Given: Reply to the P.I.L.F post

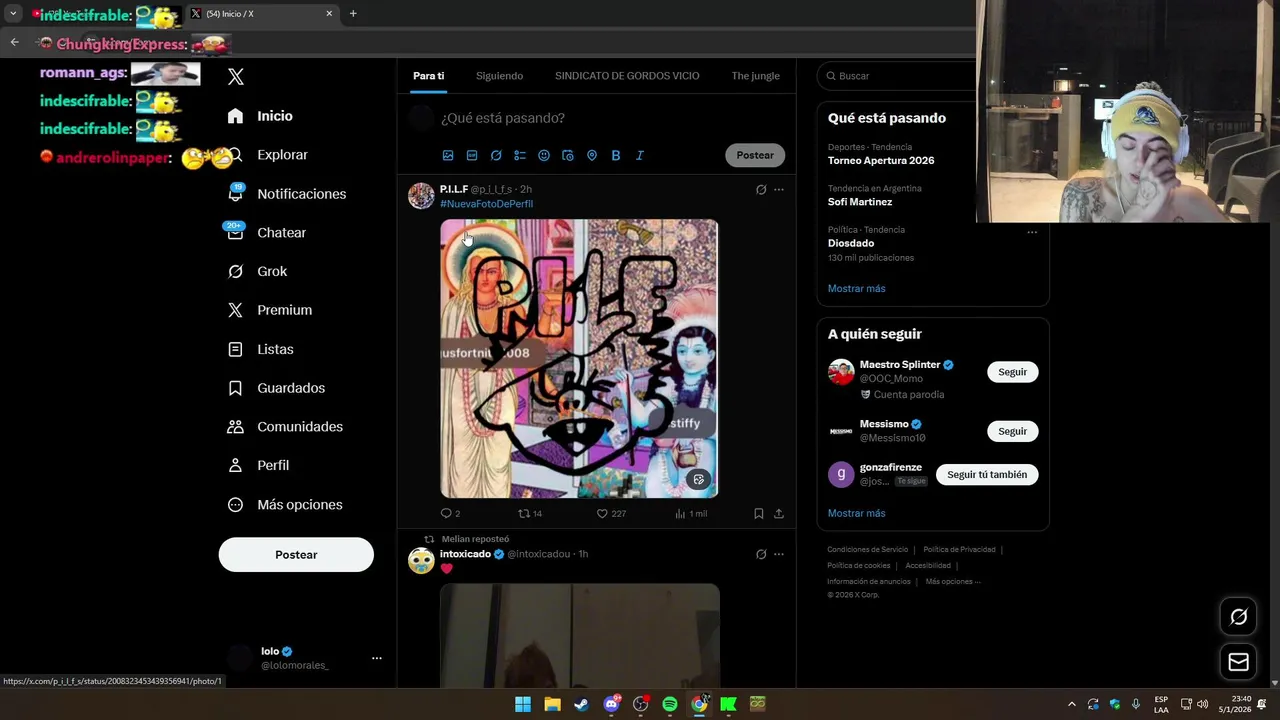Looking at the screenshot, I should pyautogui.click(x=450, y=513).
